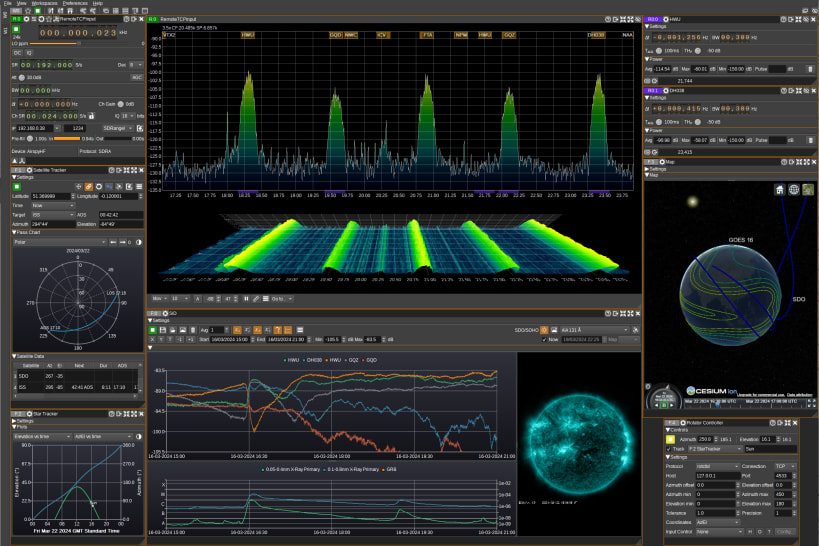Start or stop RemoteTCPInput device acquisition

point(16,29)
